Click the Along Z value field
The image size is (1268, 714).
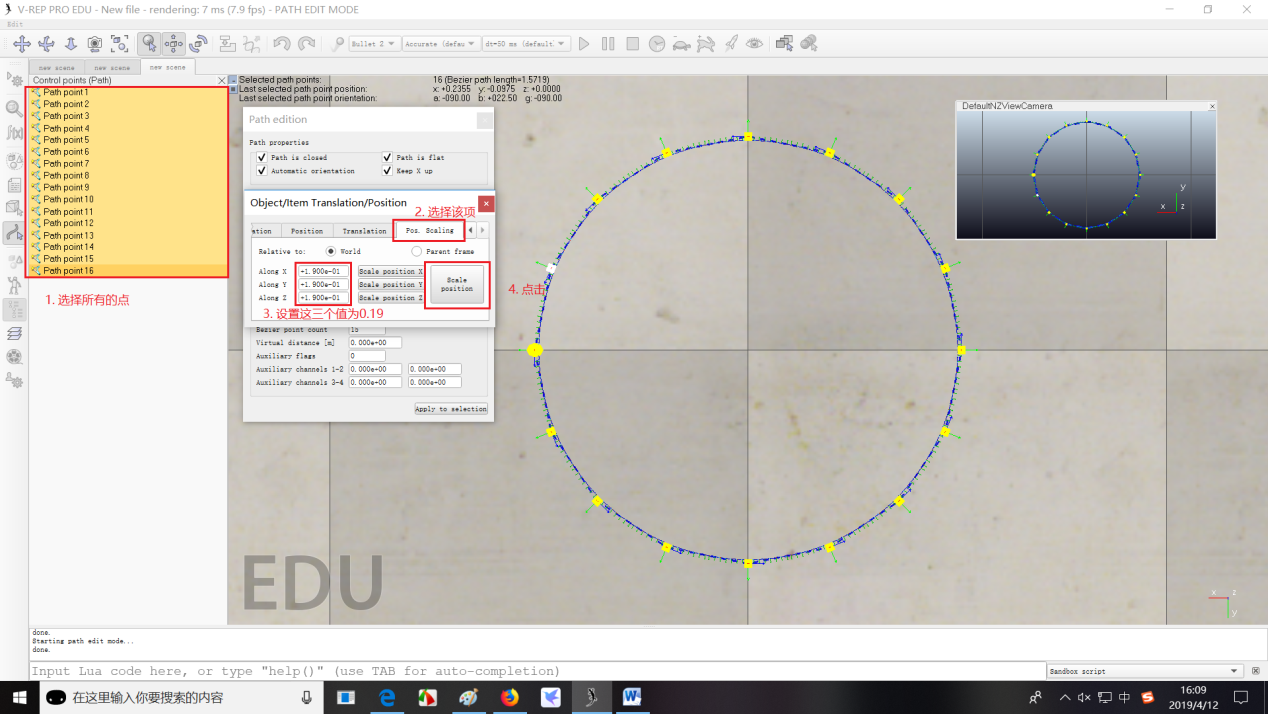324,297
